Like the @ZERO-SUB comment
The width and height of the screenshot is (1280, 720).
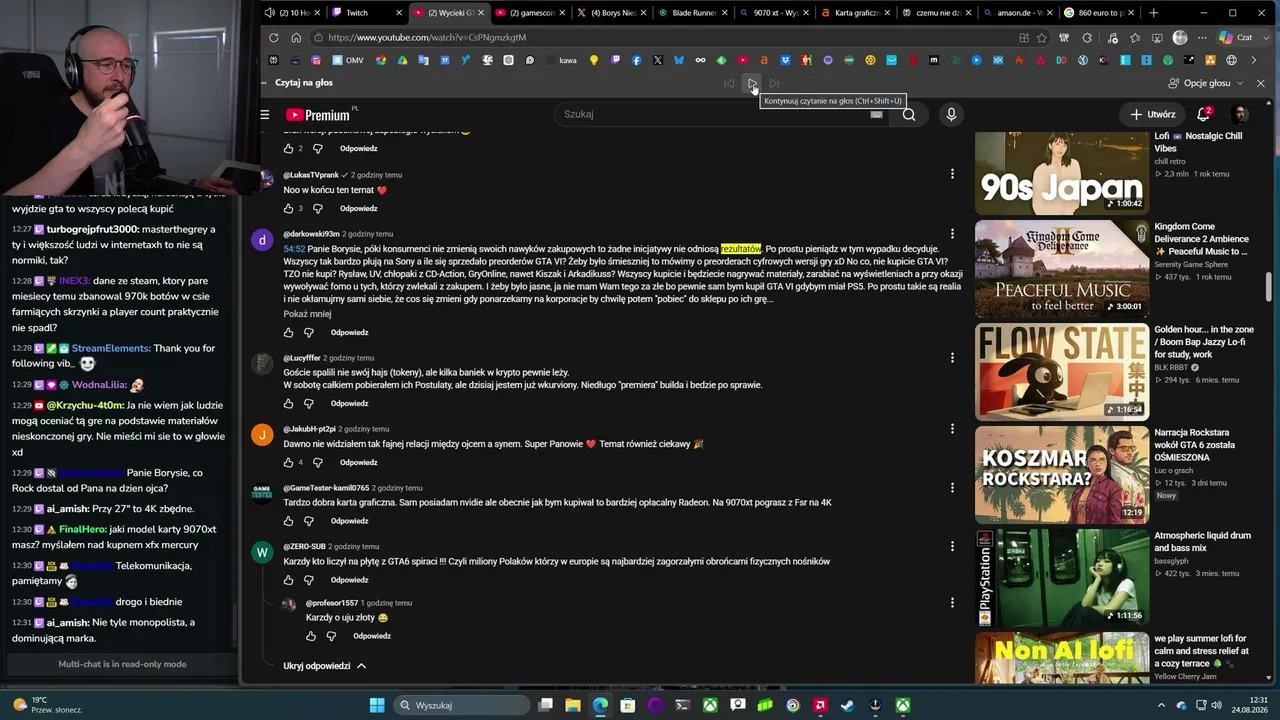point(288,580)
